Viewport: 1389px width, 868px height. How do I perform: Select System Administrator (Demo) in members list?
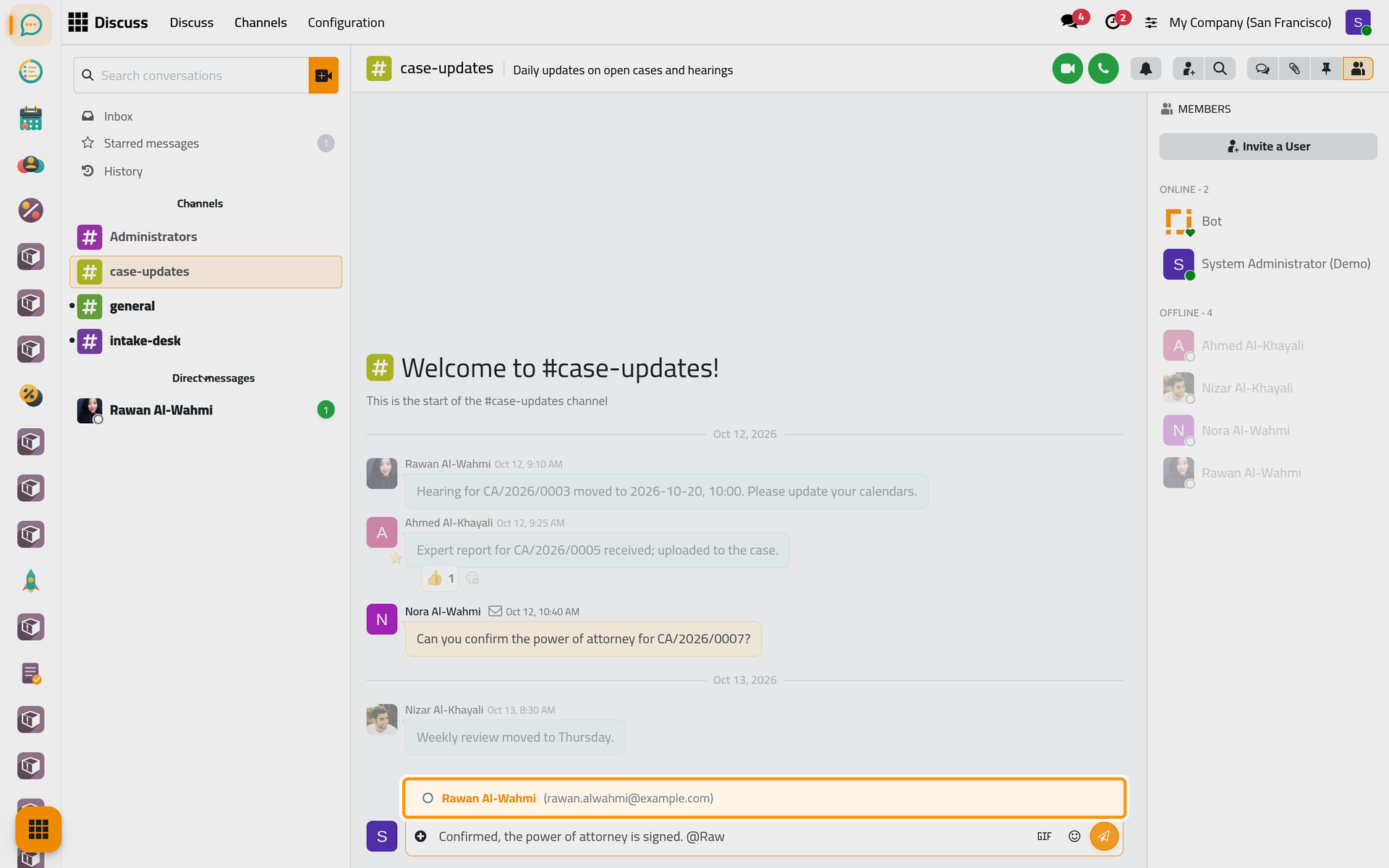click(x=1268, y=264)
